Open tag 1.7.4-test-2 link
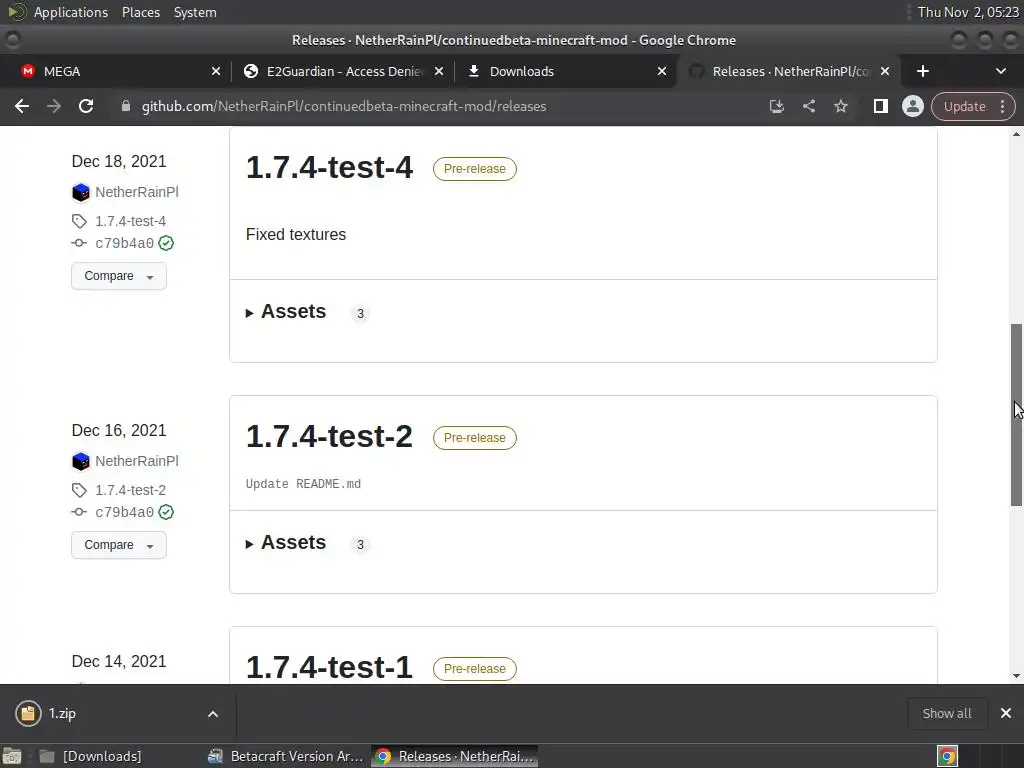This screenshot has height=768, width=1024. [x=130, y=490]
